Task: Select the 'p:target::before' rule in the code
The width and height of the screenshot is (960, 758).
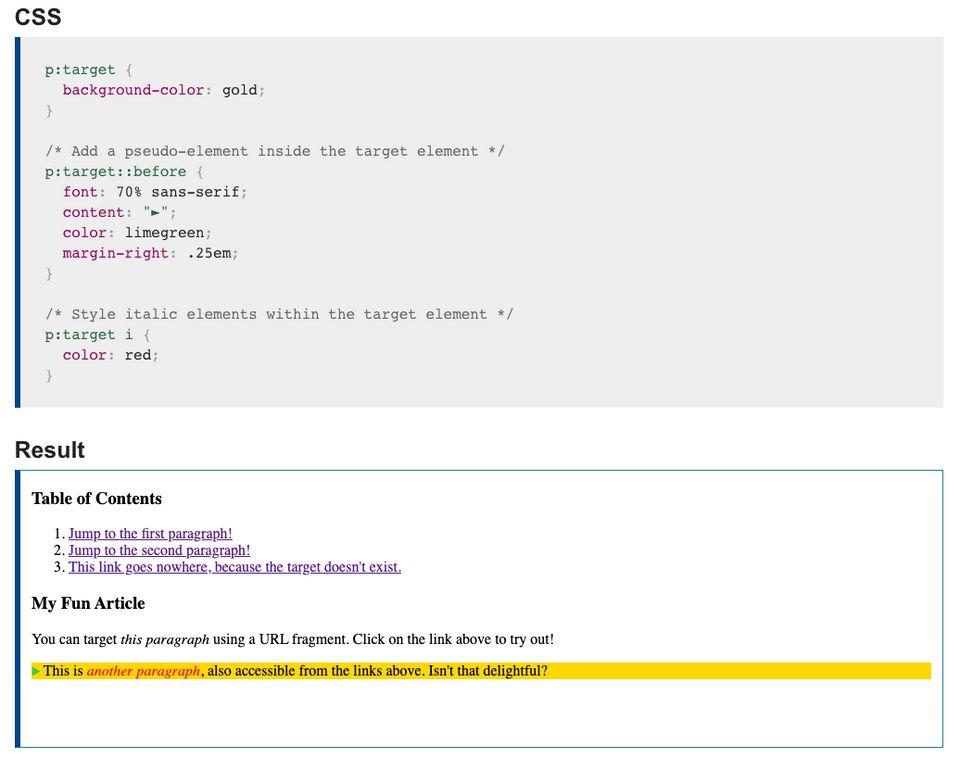Action: 114,171
